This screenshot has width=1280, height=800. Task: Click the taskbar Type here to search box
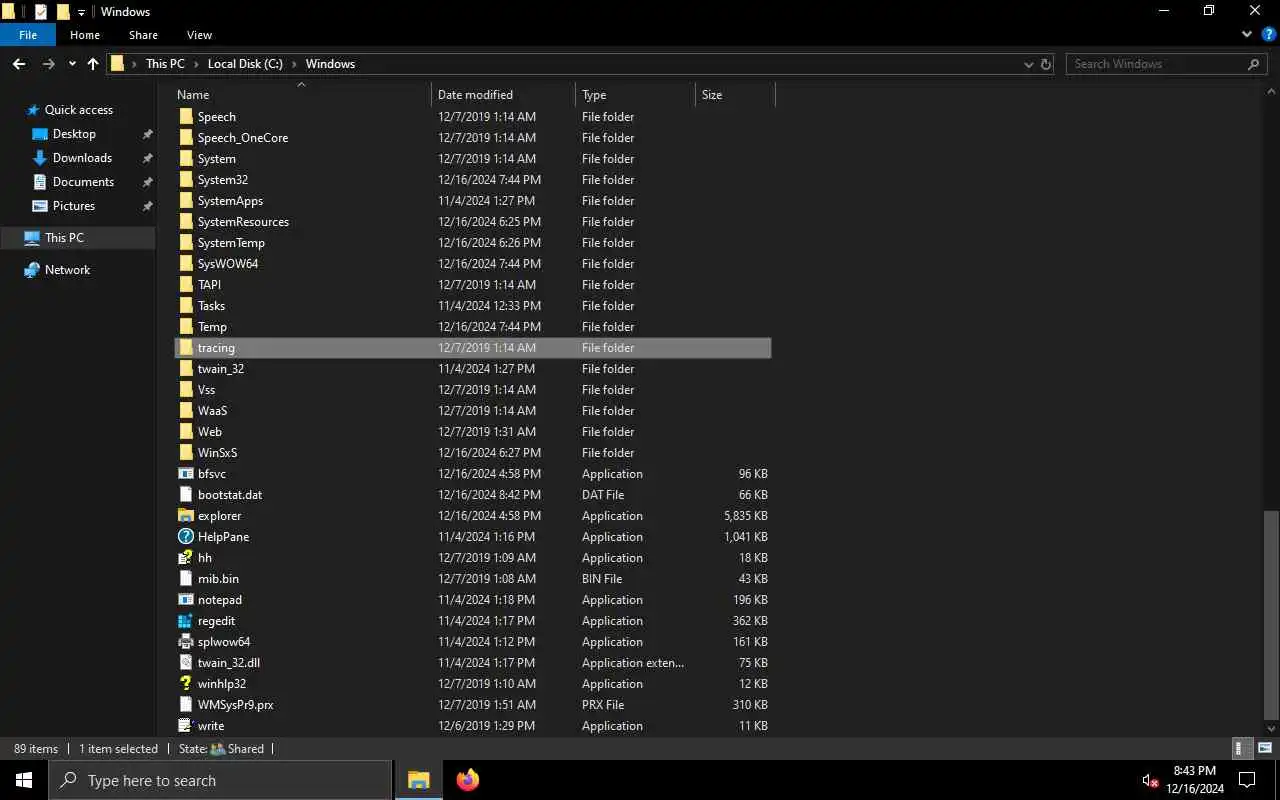(220, 780)
